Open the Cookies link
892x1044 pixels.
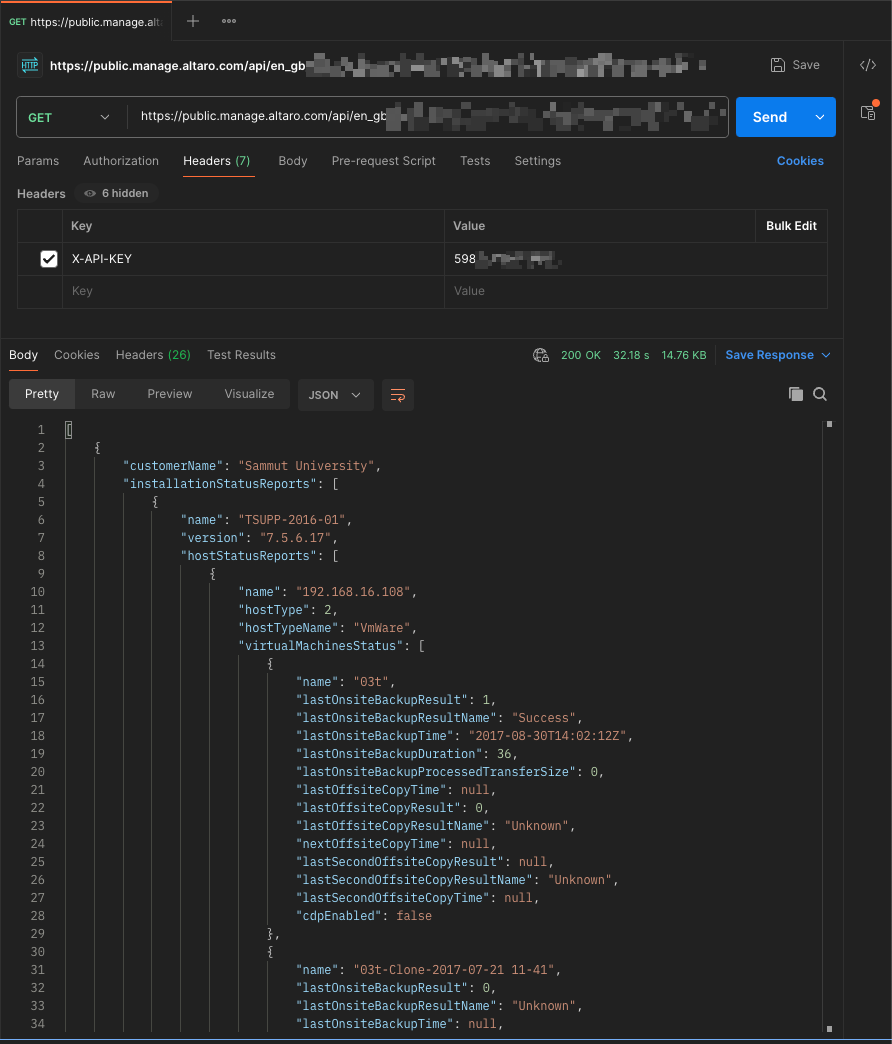coord(800,161)
